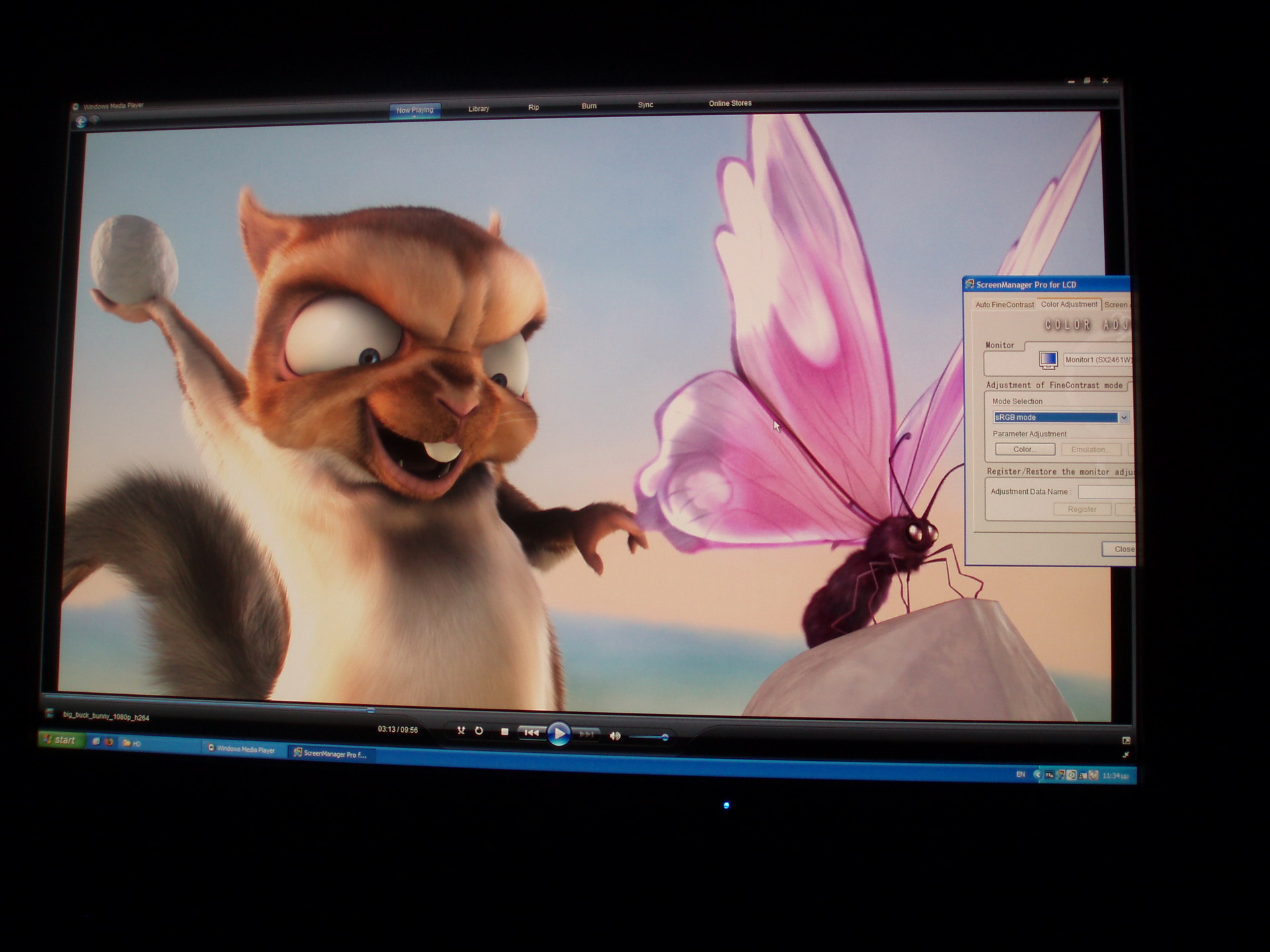Adjust the volume slider
1270x952 pixels.
tap(648, 736)
